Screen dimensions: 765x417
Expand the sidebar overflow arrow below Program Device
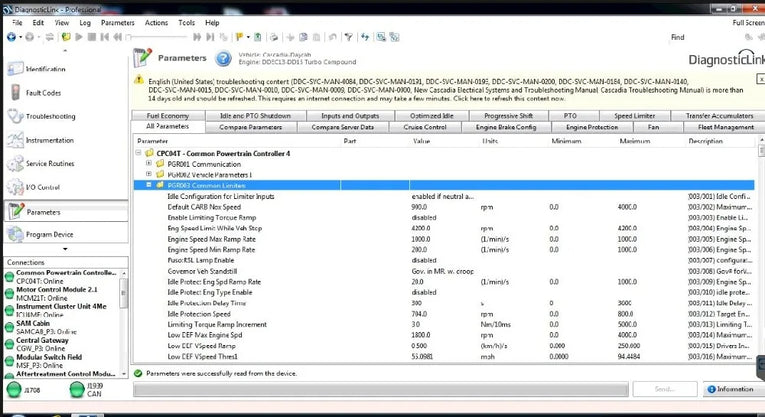click(x=65, y=249)
